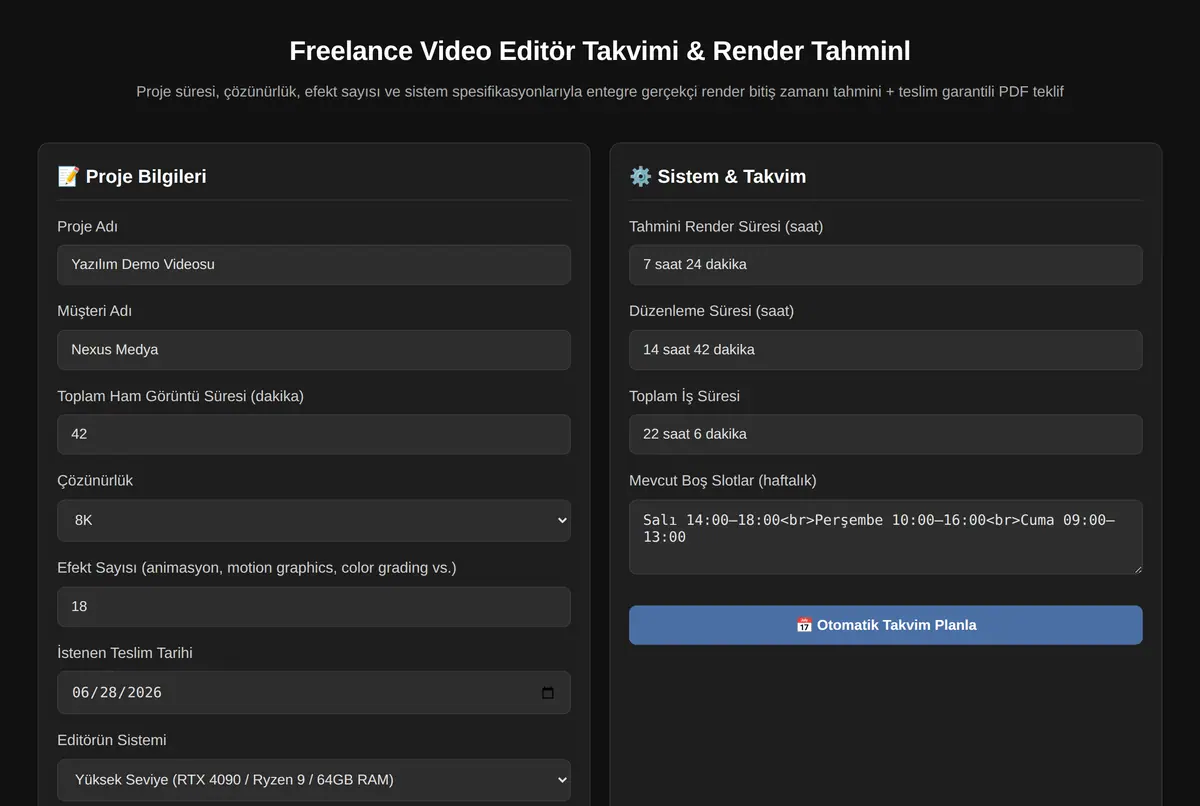Click the Toplam Ham Görüntü Süresi (dakika) label
1200x806 pixels.
pos(181,396)
